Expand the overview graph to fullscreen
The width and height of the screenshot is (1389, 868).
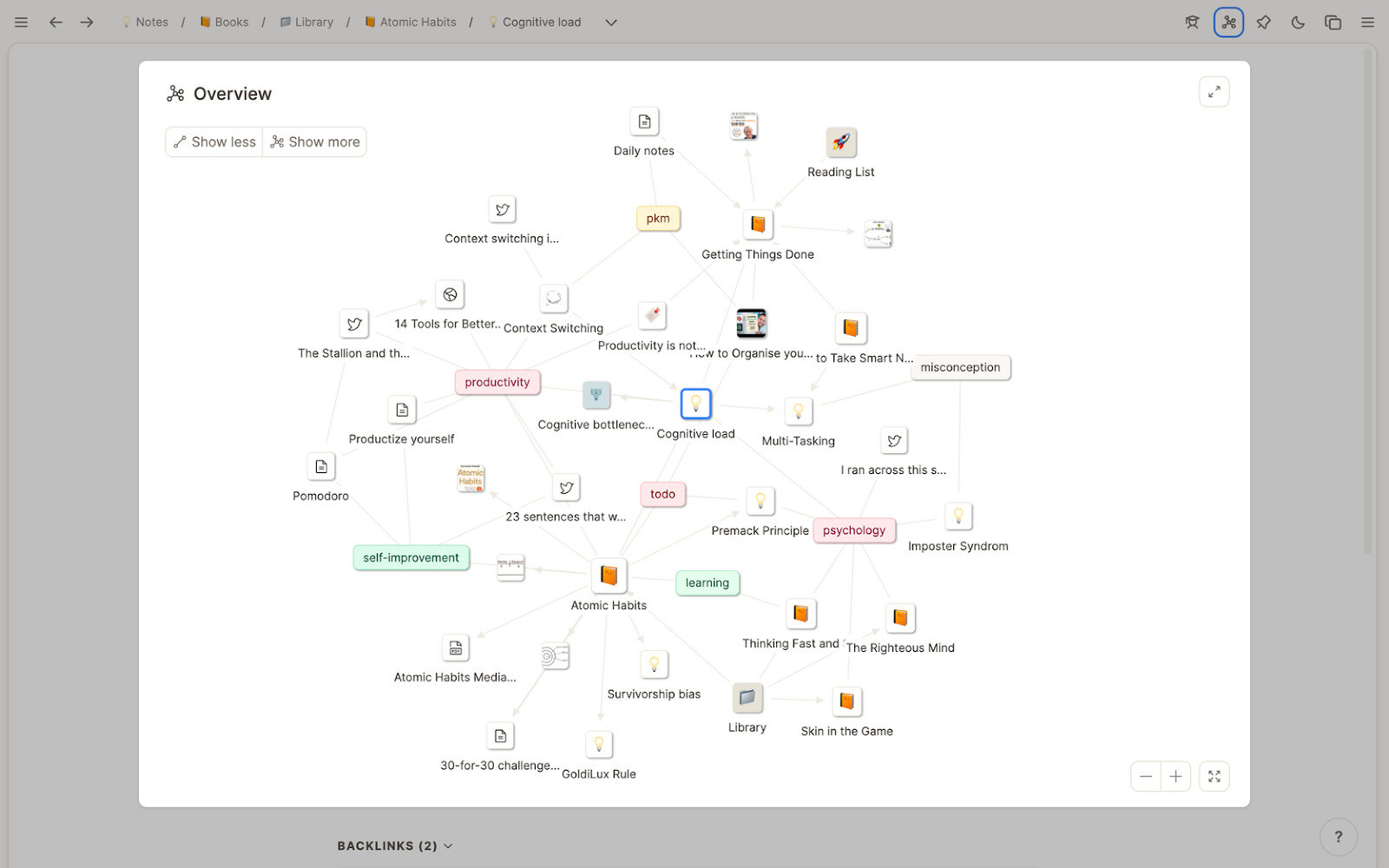tap(1214, 92)
